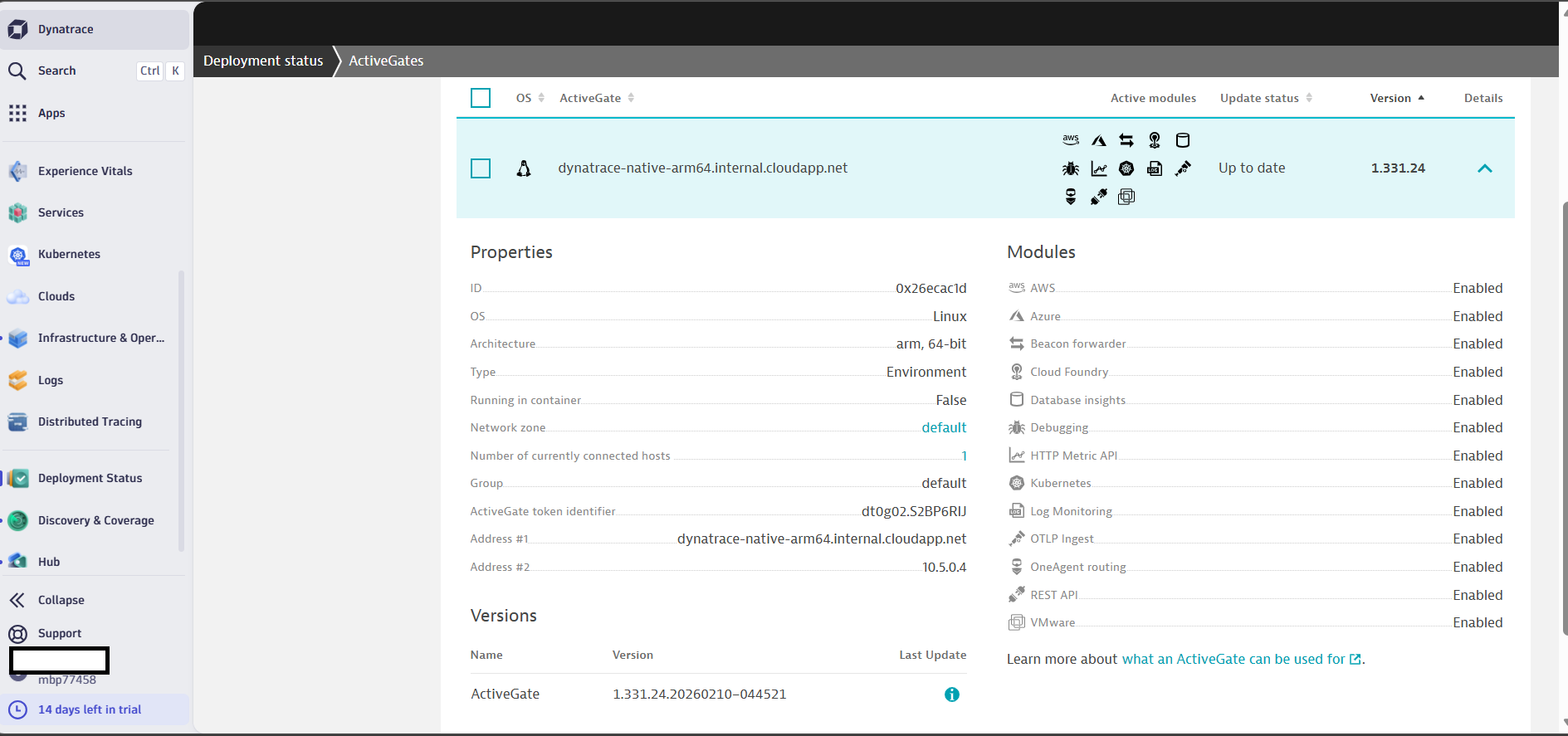Toggle the select-all checkbox in table header
The image size is (1568, 736).
click(x=481, y=98)
